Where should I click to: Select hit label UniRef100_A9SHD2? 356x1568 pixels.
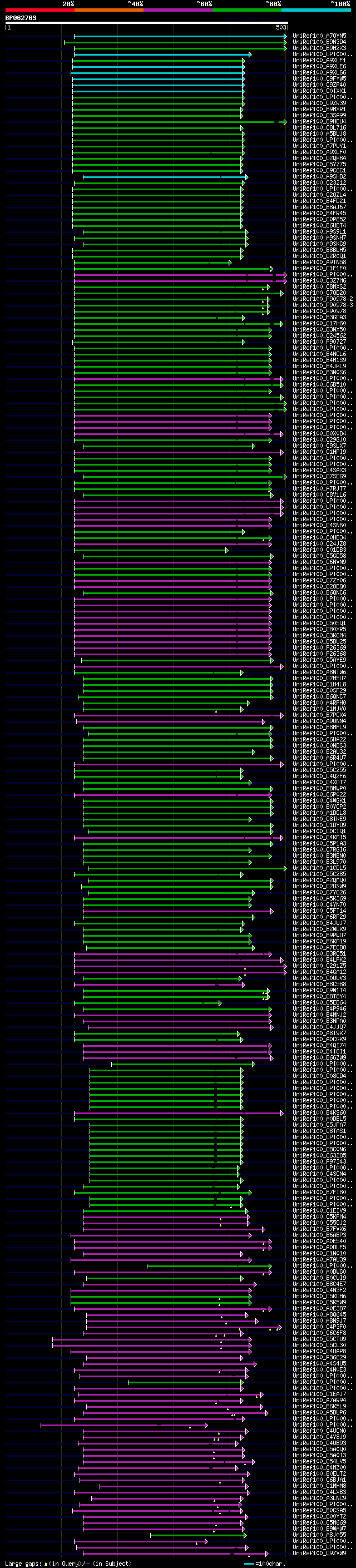tap(319, 176)
